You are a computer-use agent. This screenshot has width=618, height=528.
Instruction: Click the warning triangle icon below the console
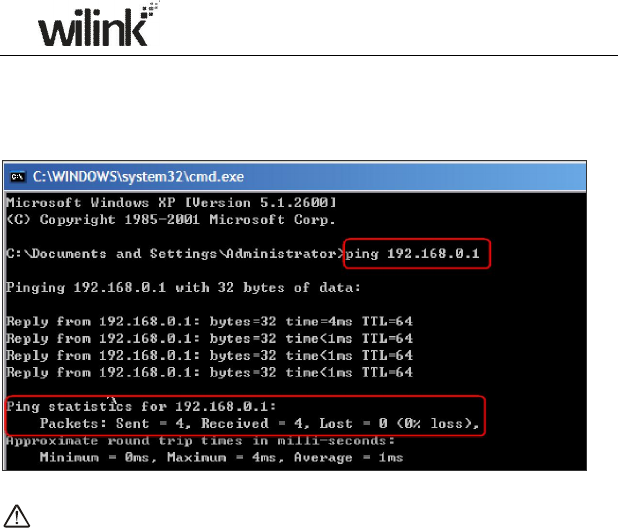[x=16, y=515]
